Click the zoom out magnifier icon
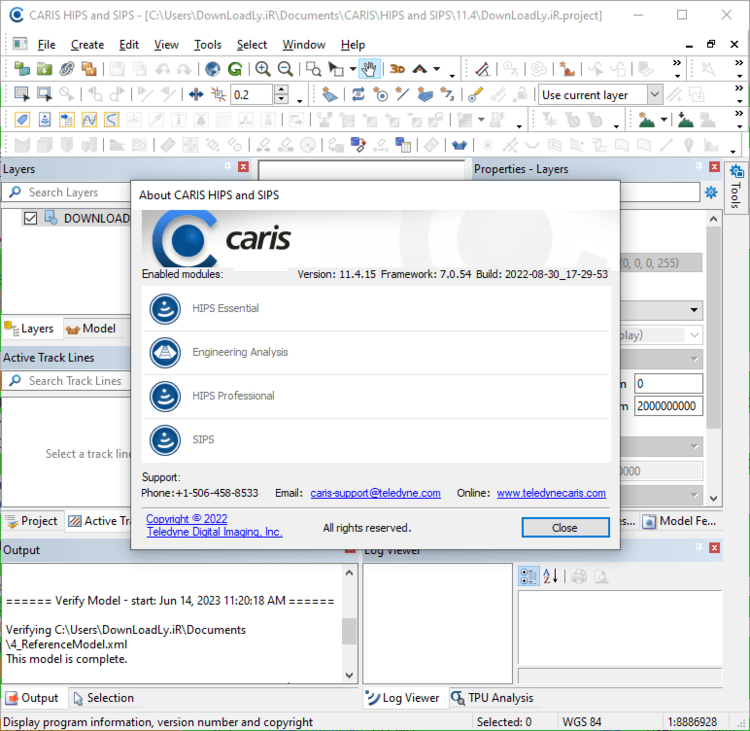Image resolution: width=750 pixels, height=731 pixels. pyautogui.click(x=286, y=69)
